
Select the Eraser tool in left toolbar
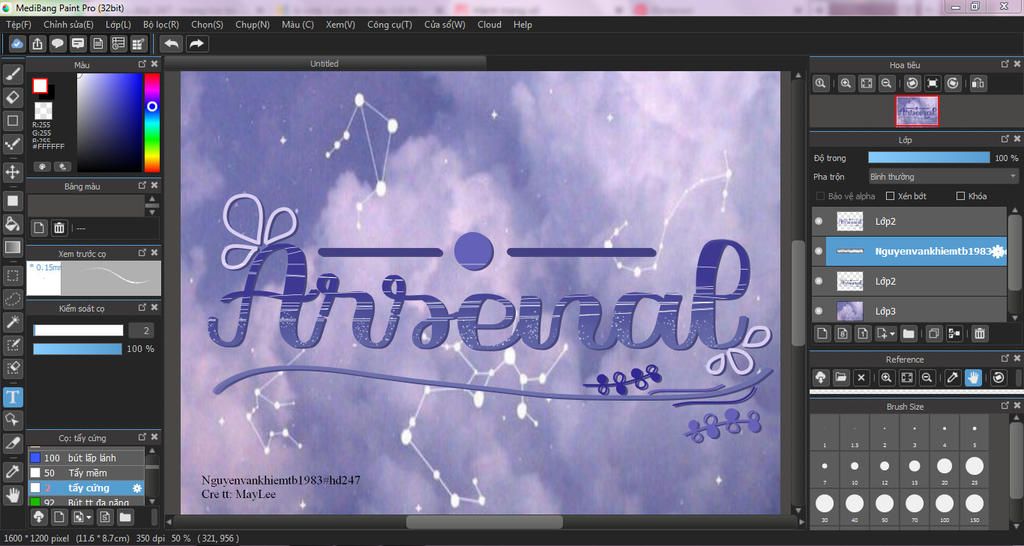[x=12, y=97]
